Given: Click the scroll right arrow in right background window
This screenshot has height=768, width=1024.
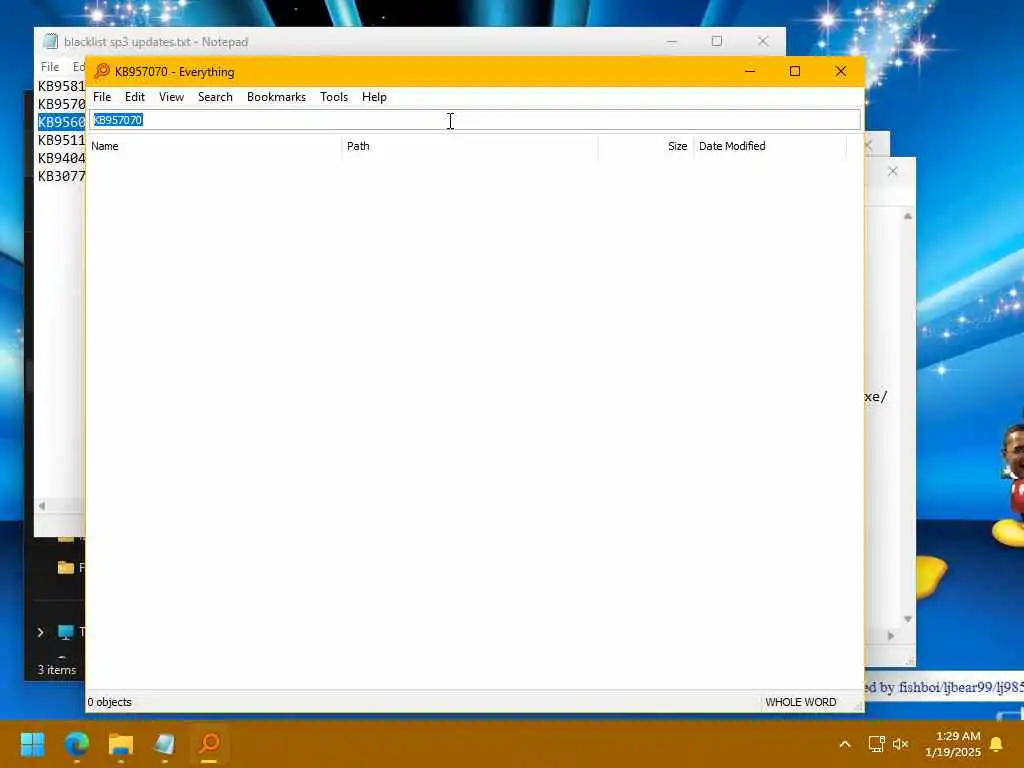Looking at the screenshot, I should tap(891, 635).
